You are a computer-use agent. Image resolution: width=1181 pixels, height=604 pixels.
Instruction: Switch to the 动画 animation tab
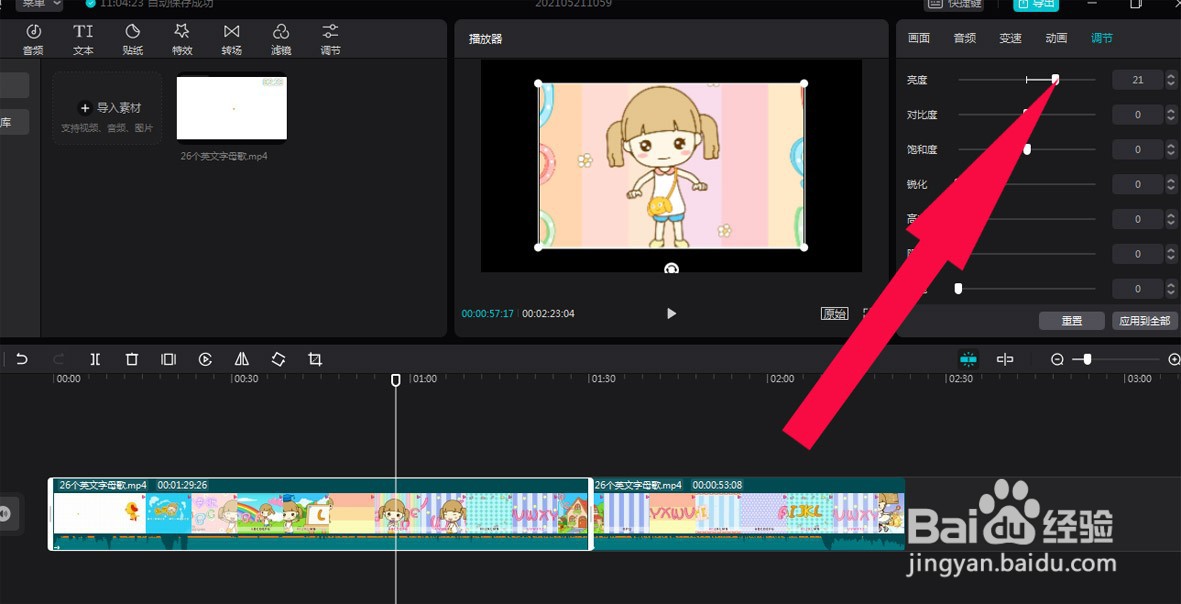1056,38
